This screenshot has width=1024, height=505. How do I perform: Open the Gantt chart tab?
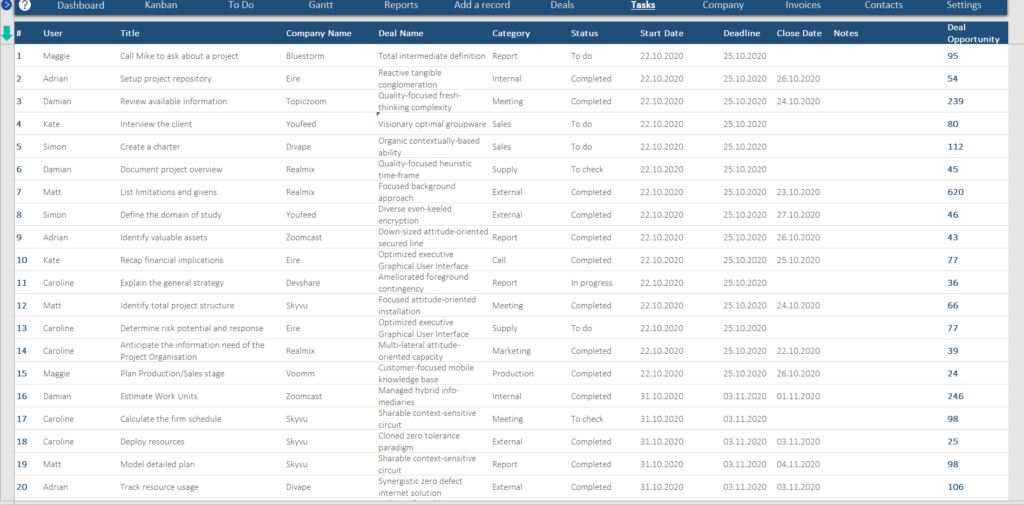point(321,6)
